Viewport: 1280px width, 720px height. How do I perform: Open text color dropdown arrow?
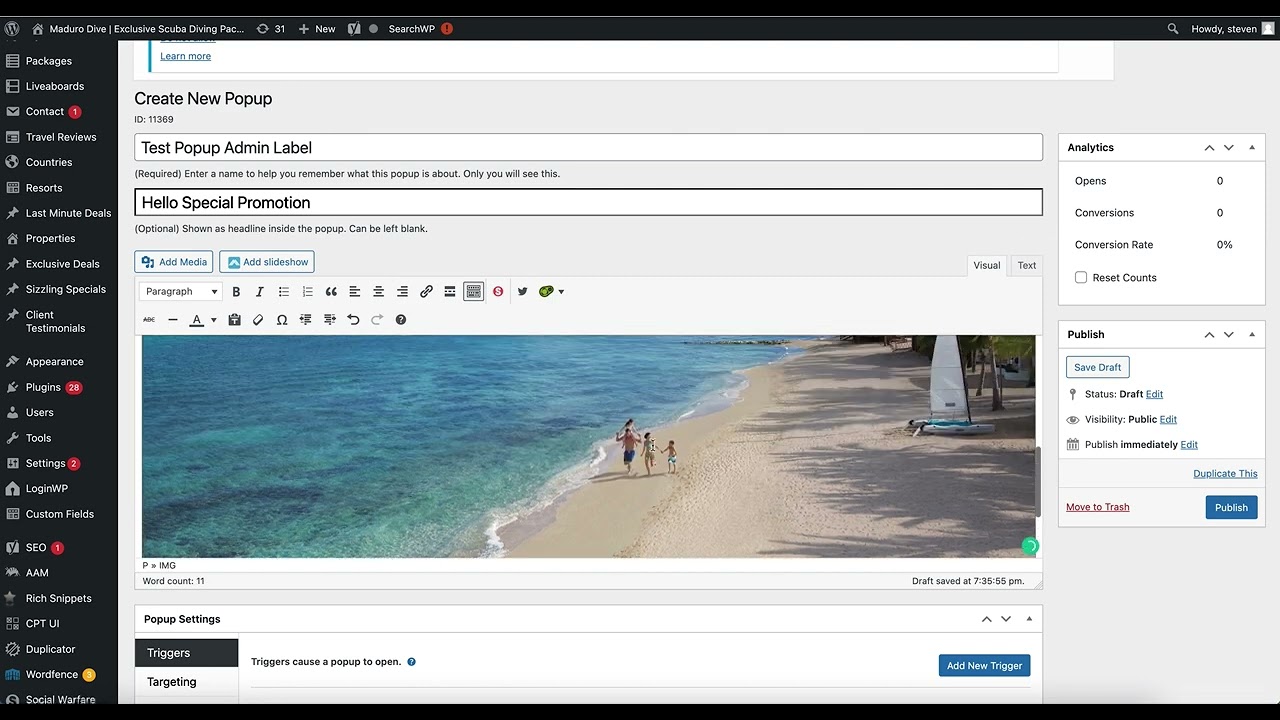click(213, 320)
